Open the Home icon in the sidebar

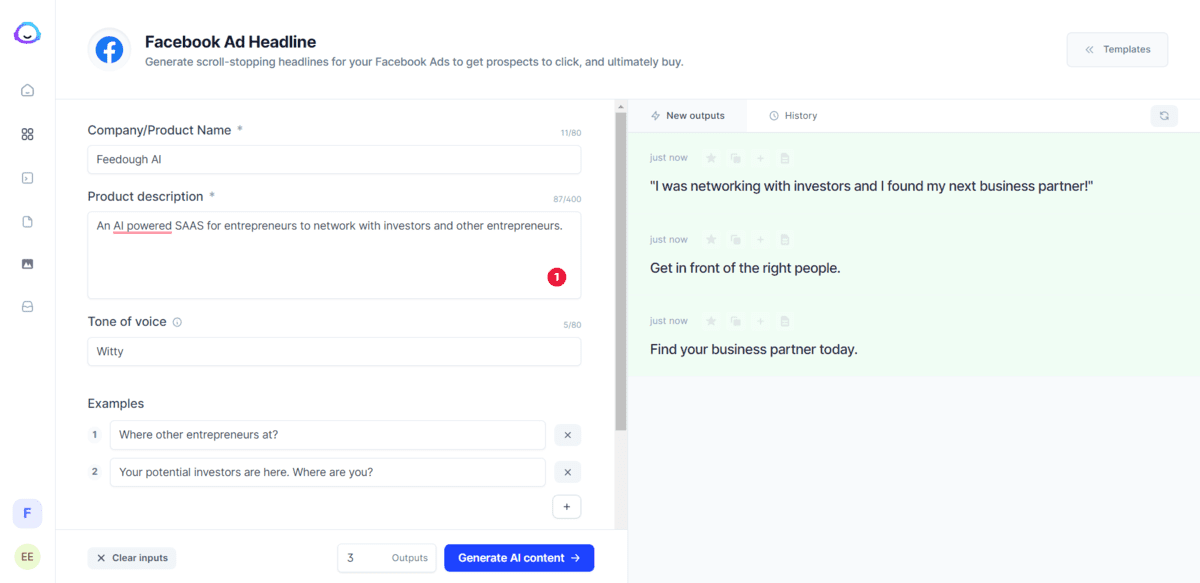click(x=27, y=90)
